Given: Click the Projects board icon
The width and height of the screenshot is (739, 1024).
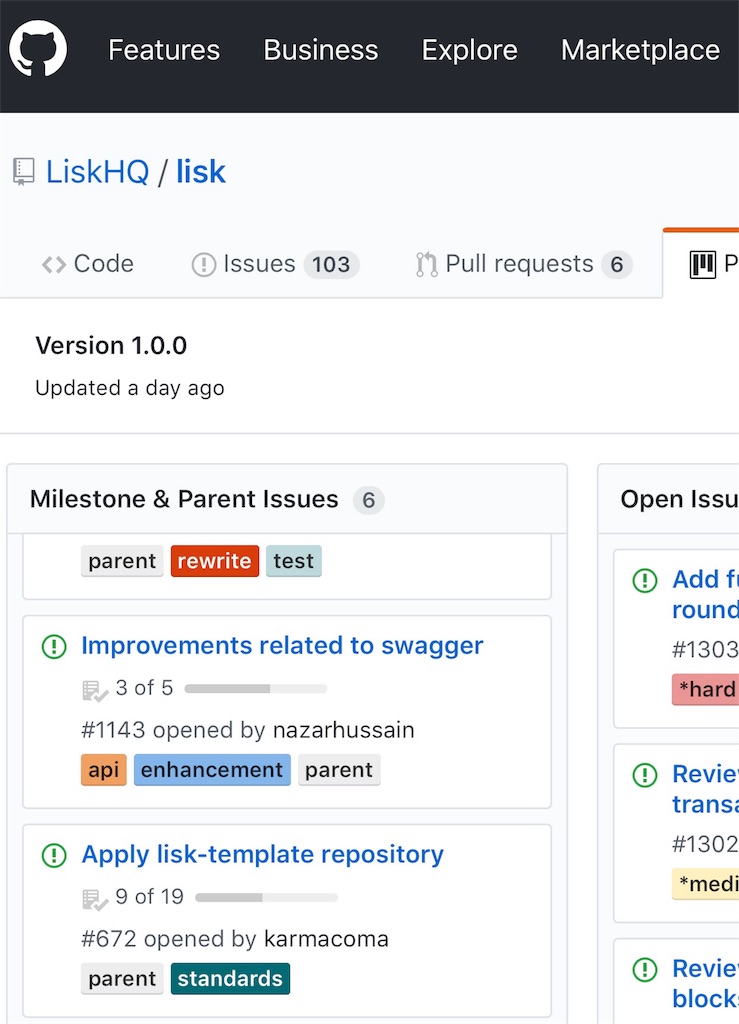Looking at the screenshot, I should (702, 264).
